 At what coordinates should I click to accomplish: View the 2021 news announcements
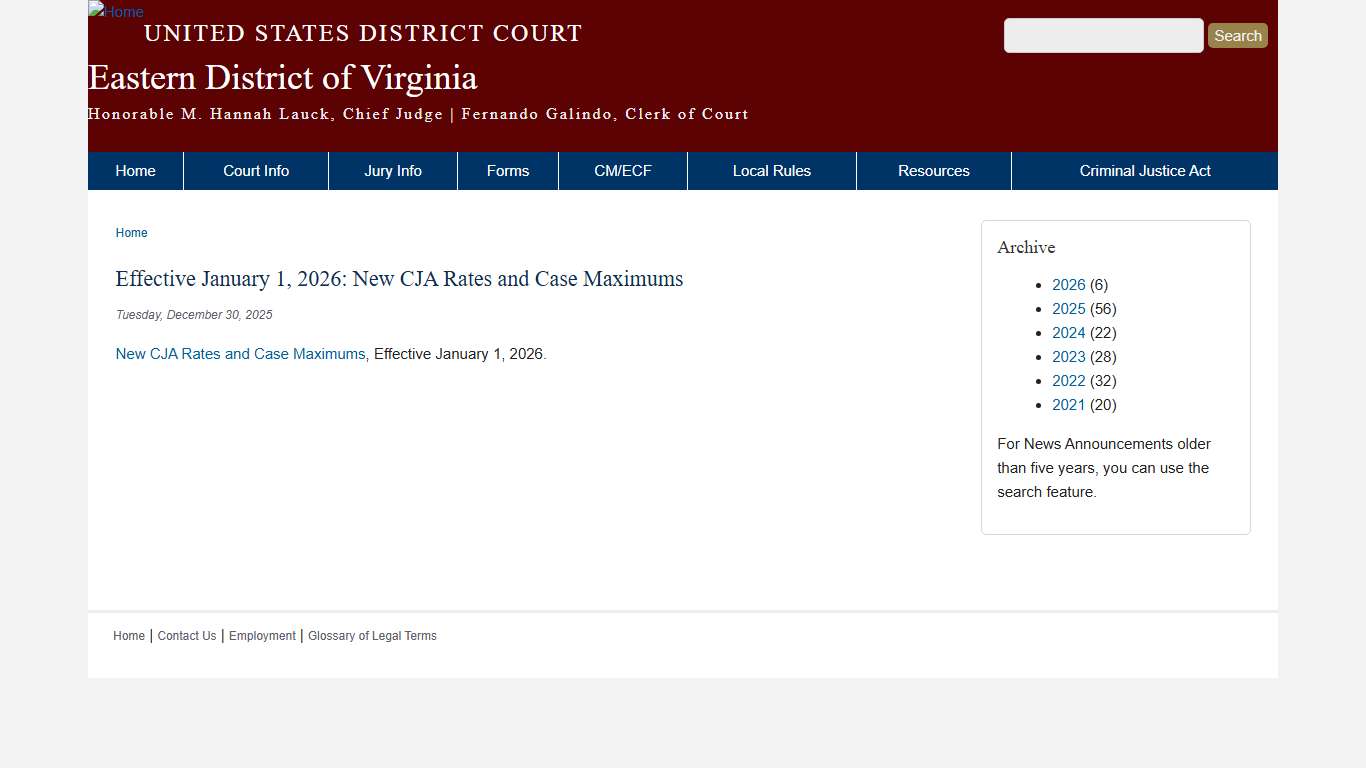point(1068,404)
